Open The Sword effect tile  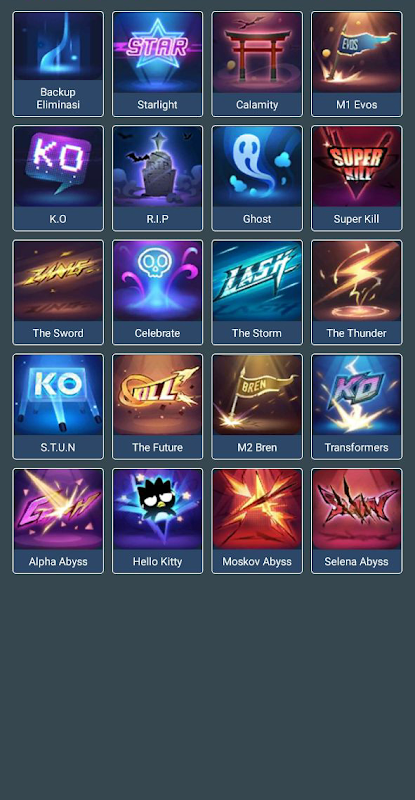point(58,293)
